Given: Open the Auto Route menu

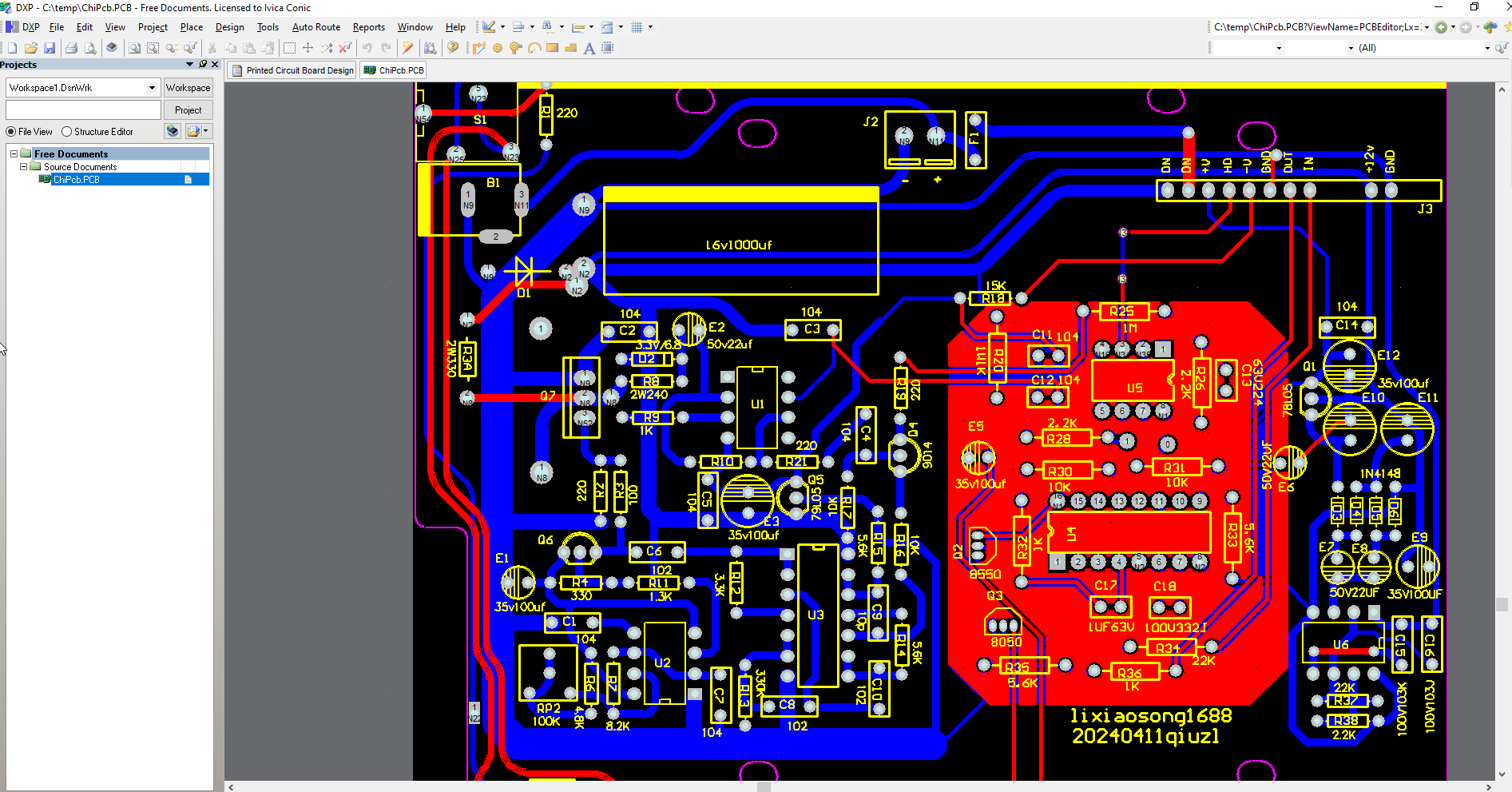Looking at the screenshot, I should tap(316, 27).
